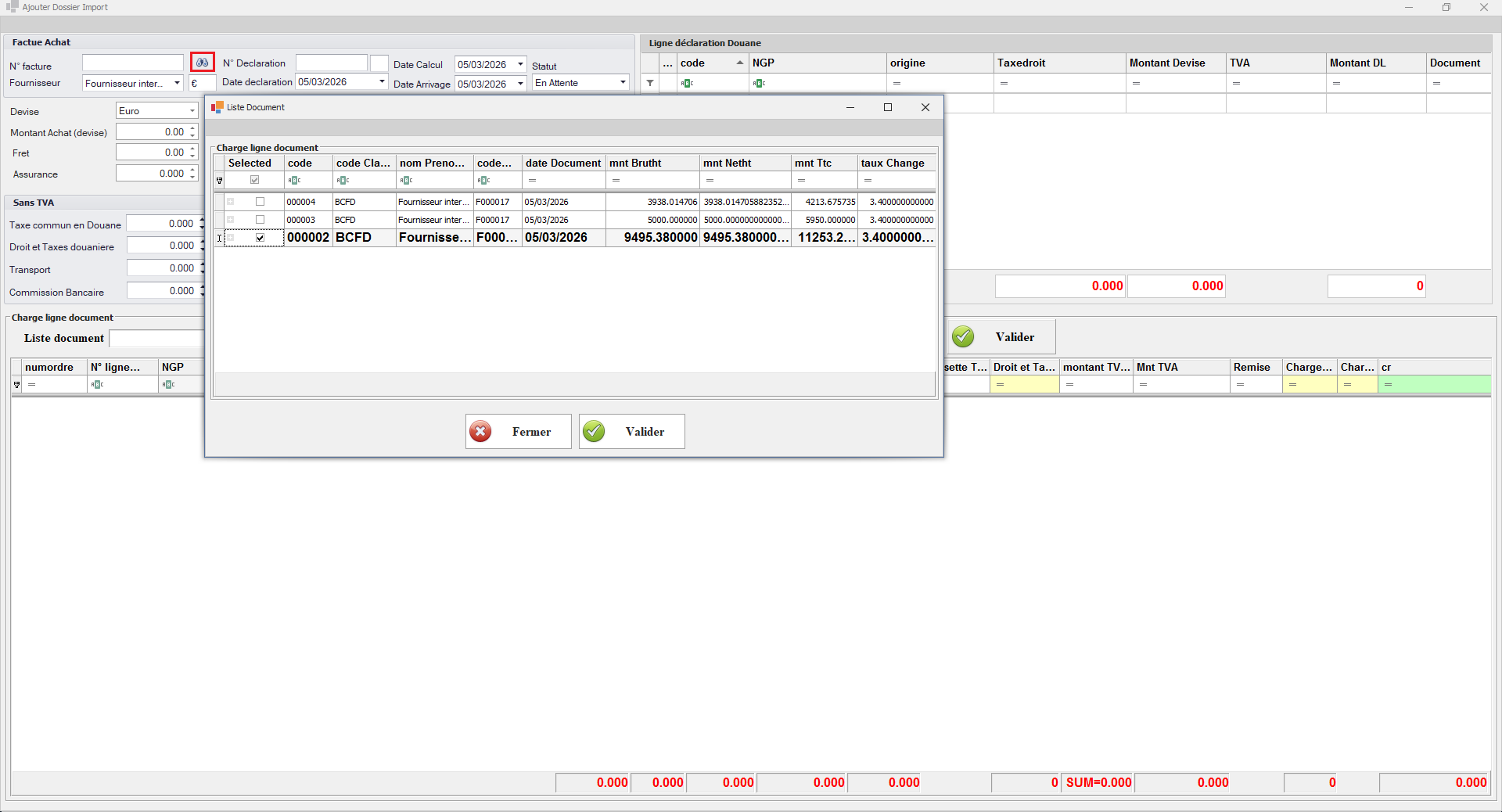Click the equals filter icon under mnt Brutht
Screen dimensions: 1502x812
[x=616, y=181]
